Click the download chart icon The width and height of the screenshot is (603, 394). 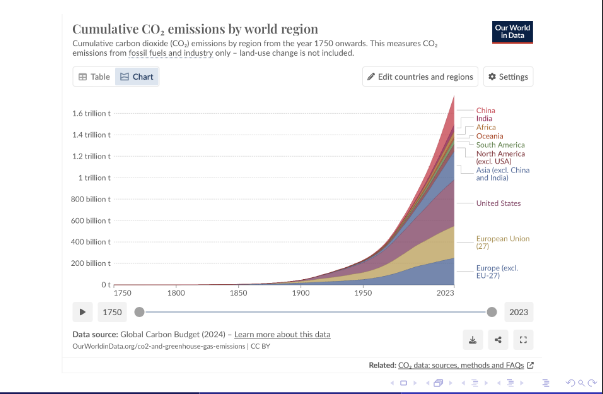tap(473, 340)
